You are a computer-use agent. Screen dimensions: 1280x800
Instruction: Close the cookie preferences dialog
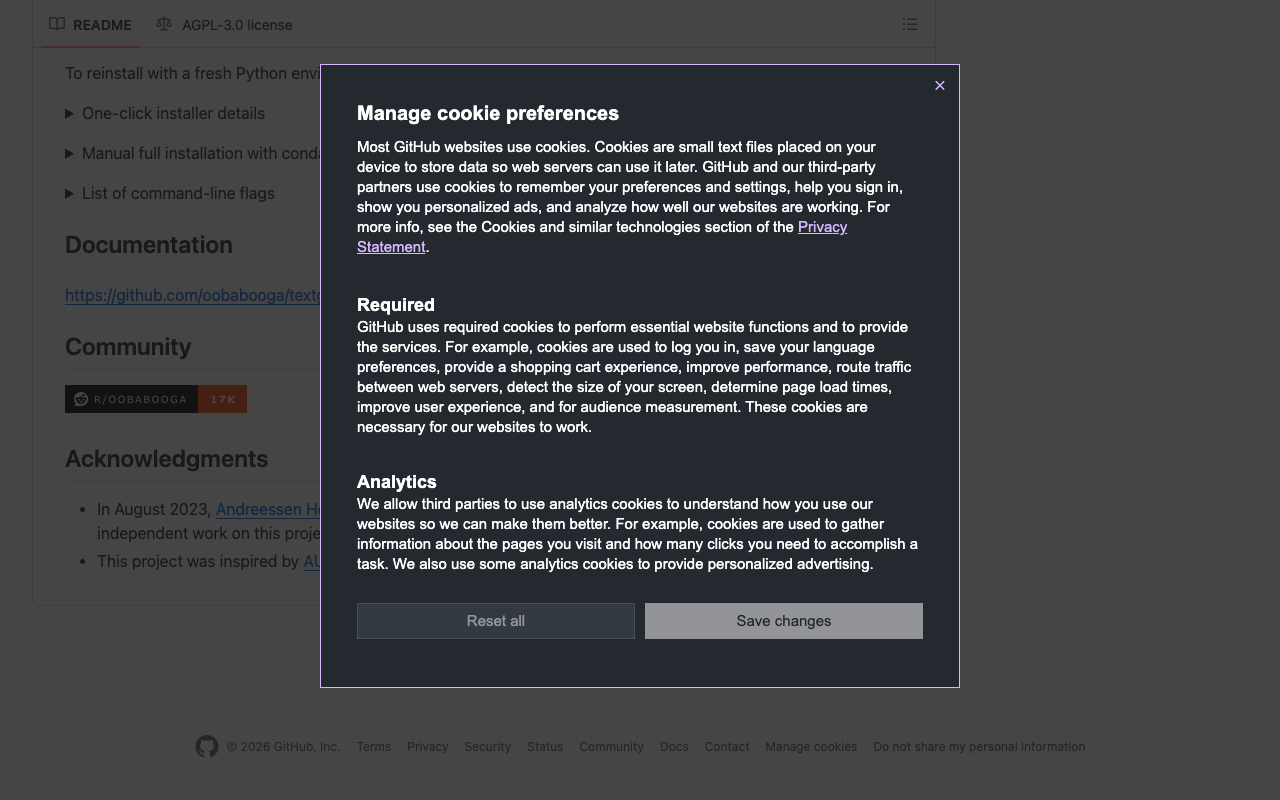(x=939, y=85)
